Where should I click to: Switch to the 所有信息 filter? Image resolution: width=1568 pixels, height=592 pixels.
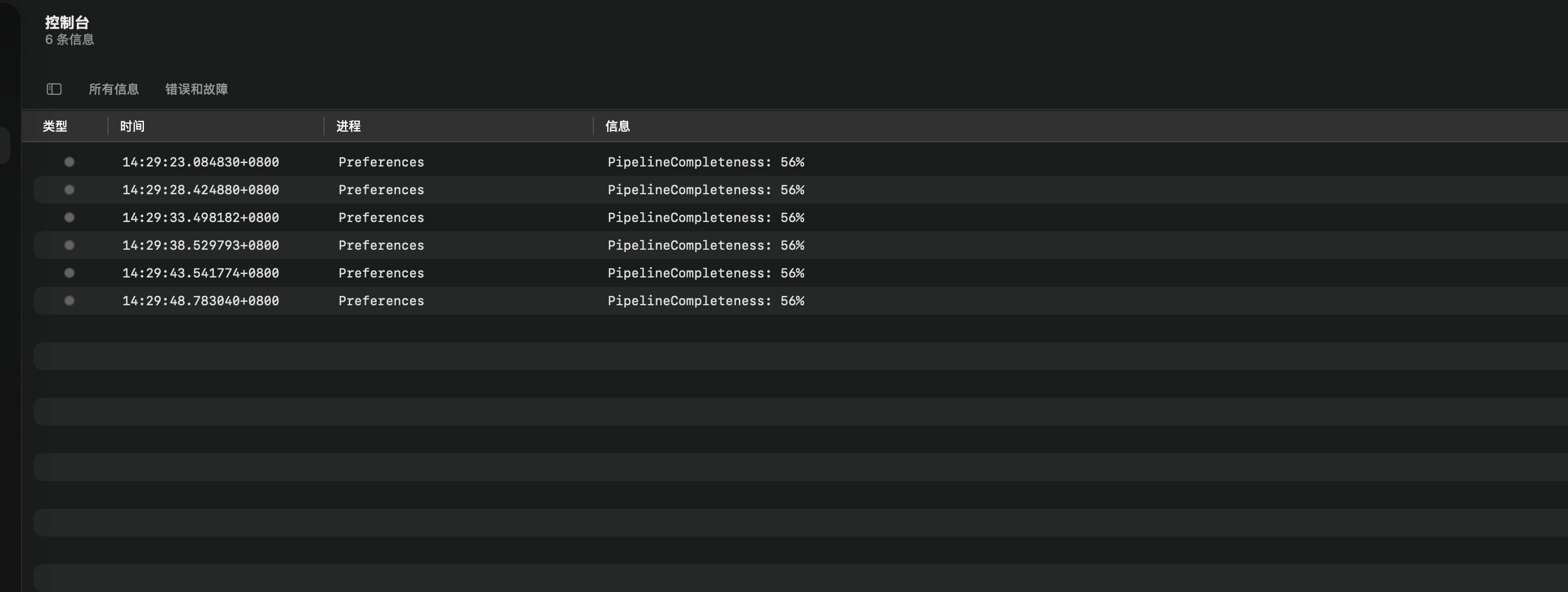pos(114,90)
